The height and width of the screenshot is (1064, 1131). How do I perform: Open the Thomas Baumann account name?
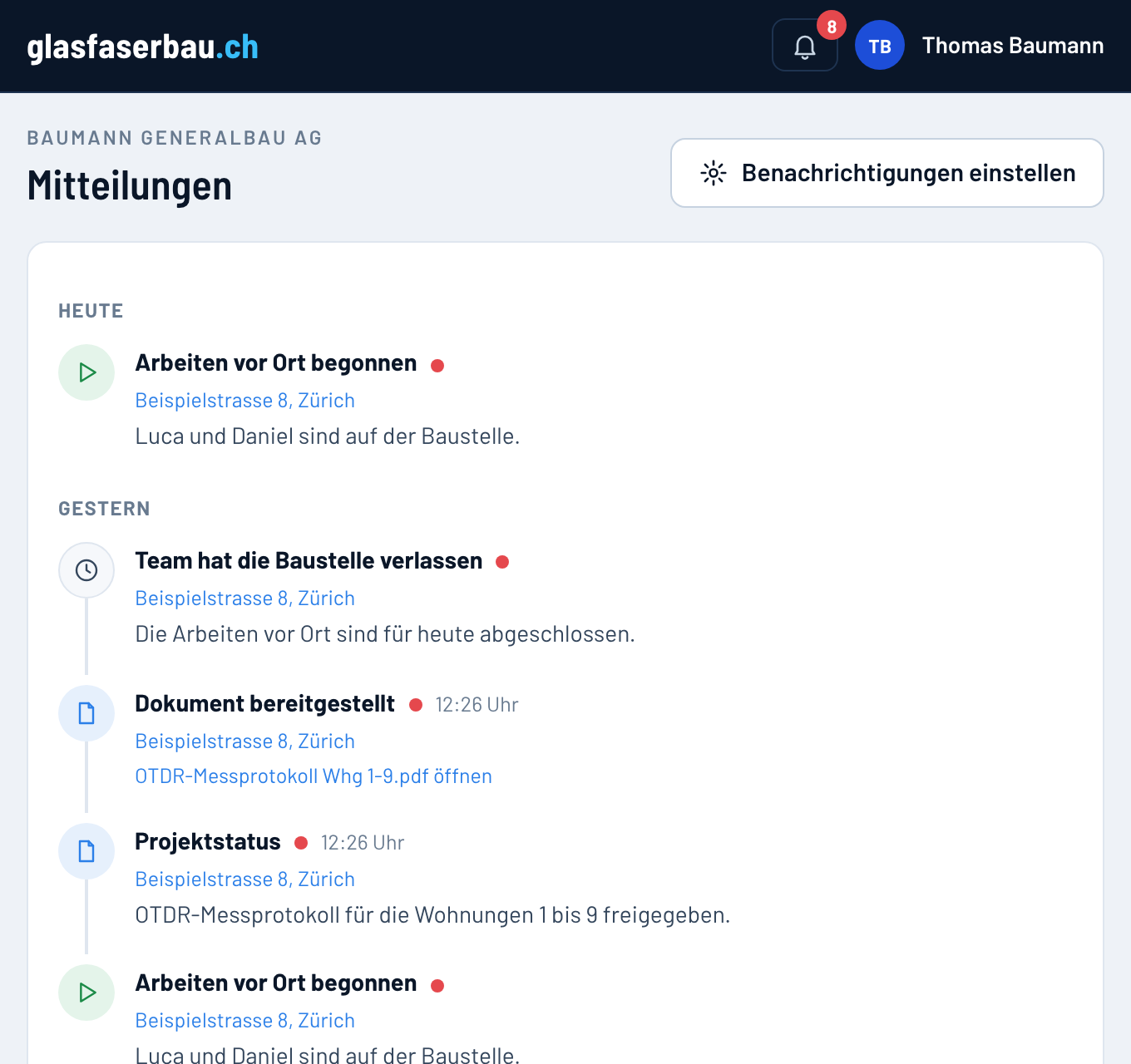(1013, 45)
